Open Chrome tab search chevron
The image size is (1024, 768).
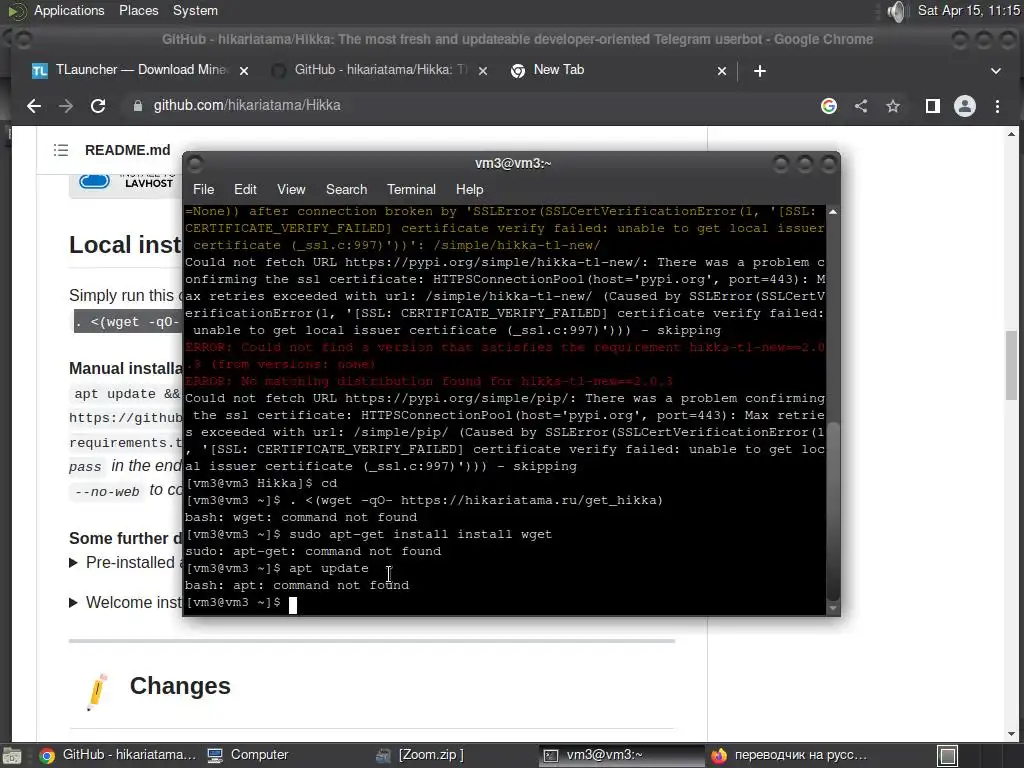[x=995, y=71]
